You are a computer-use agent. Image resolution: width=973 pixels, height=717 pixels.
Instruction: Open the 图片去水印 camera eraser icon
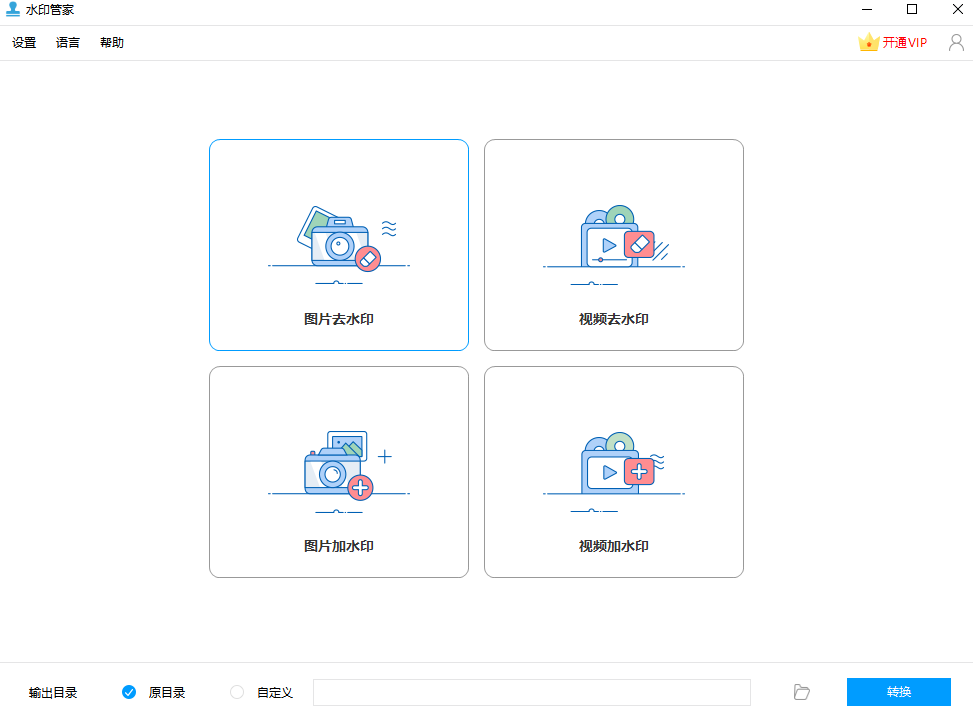pyautogui.click(x=339, y=245)
